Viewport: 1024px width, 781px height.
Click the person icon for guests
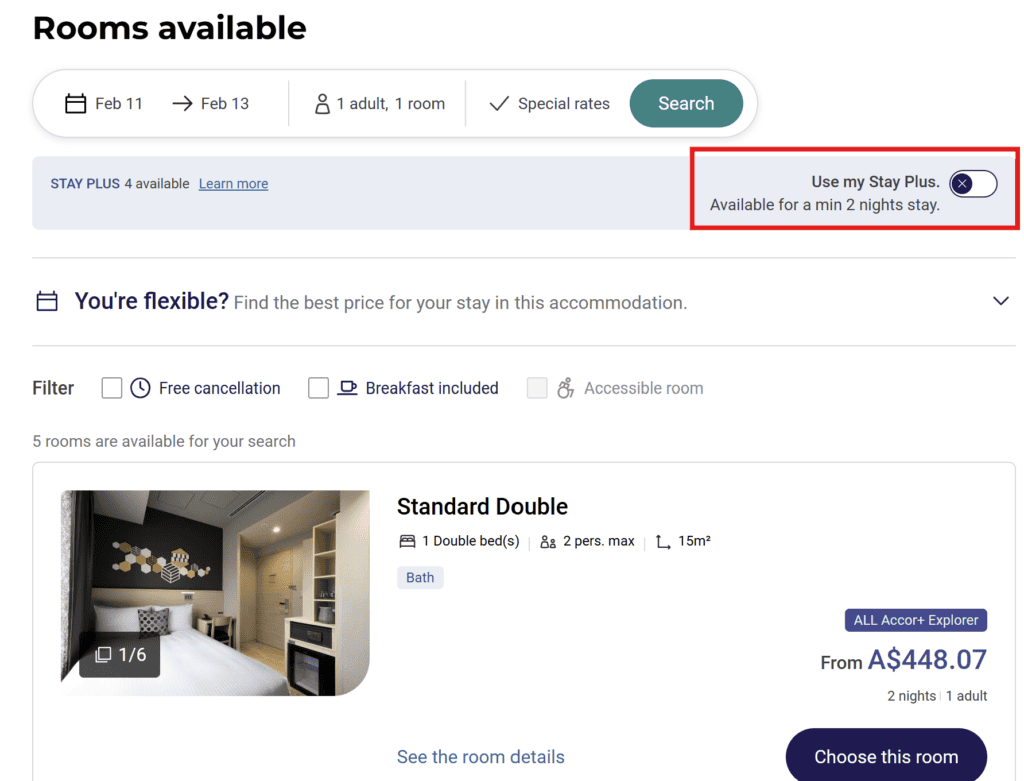pyautogui.click(x=322, y=103)
